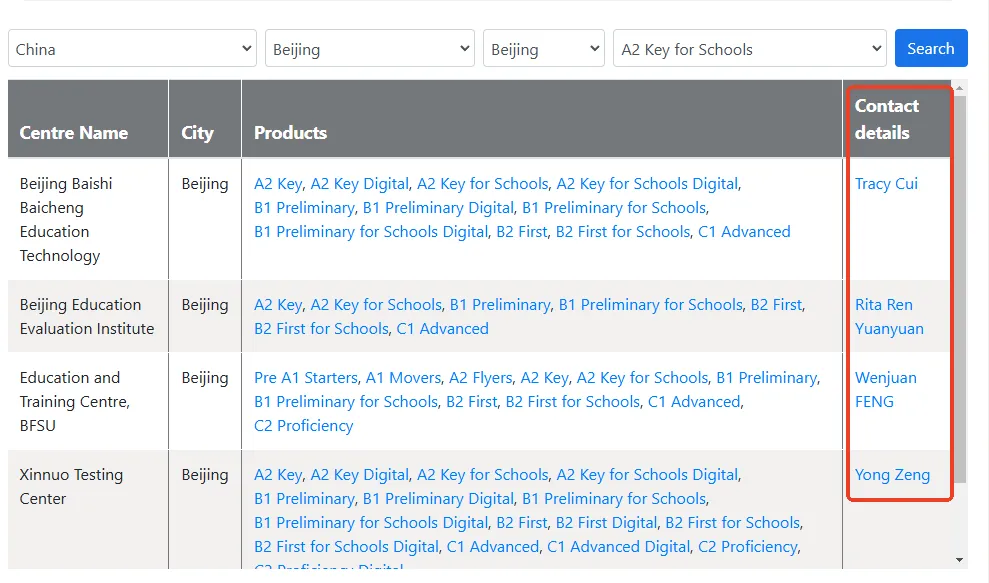Open the A1 Movers product link
989x583 pixels.
pyautogui.click(x=403, y=378)
